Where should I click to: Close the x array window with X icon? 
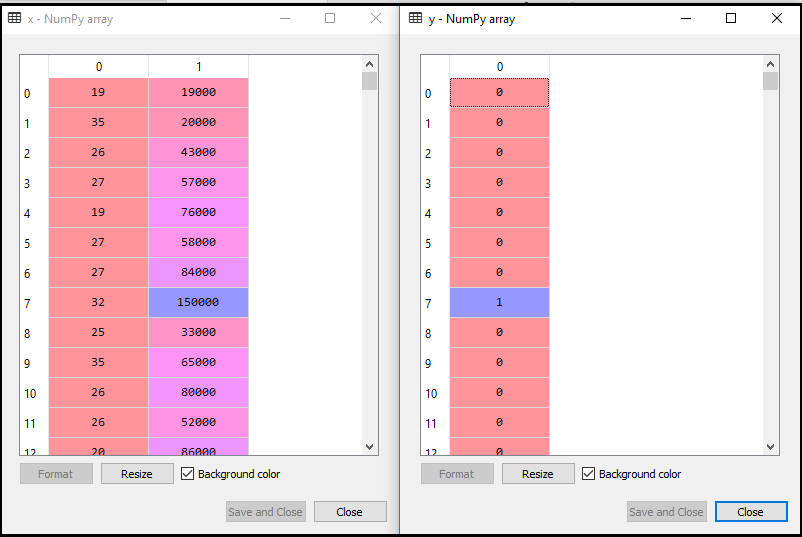point(376,18)
